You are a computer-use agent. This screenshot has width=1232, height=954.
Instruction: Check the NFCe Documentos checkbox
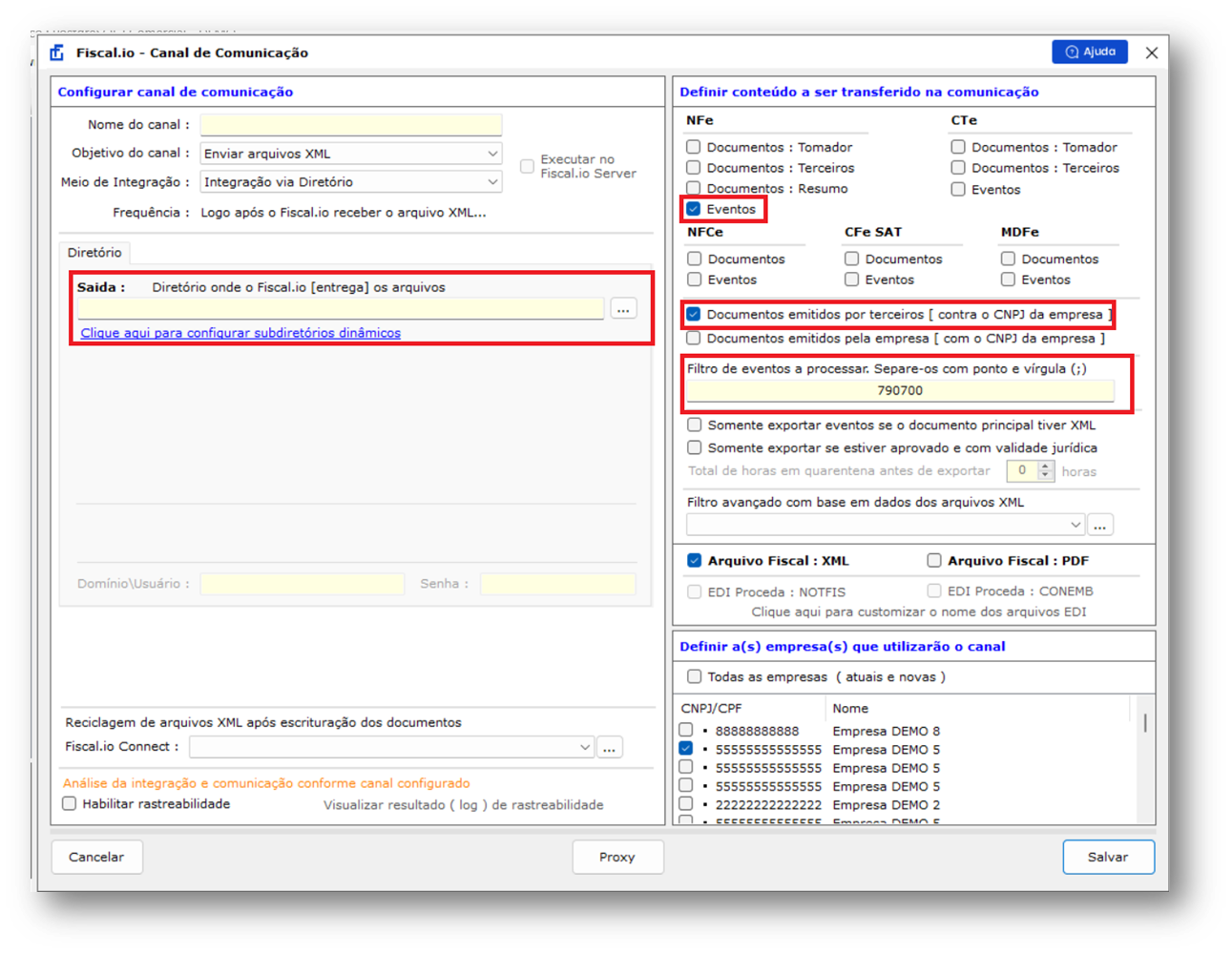click(x=695, y=259)
